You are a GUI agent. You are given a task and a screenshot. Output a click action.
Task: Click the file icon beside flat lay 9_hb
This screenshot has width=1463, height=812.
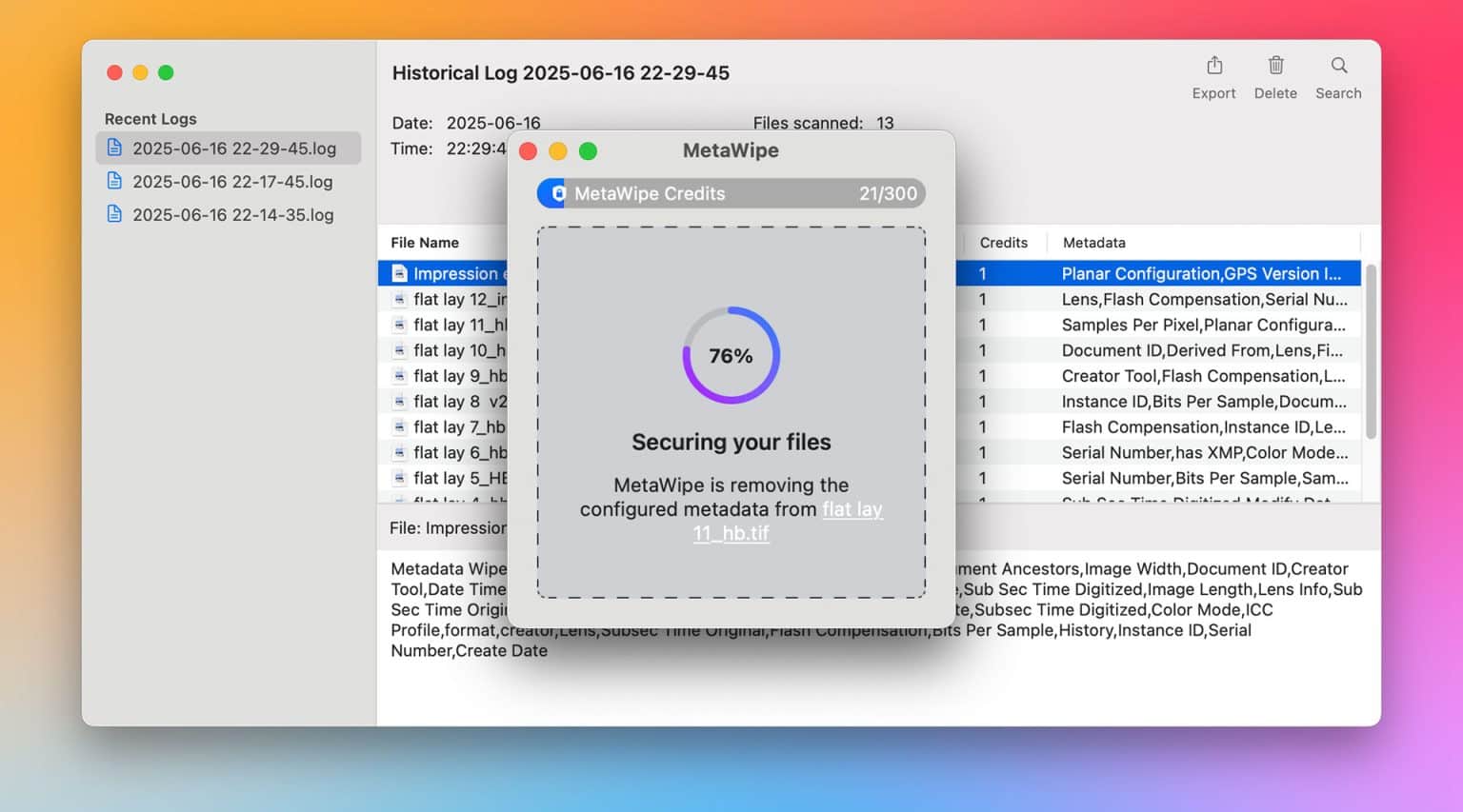[399, 375]
